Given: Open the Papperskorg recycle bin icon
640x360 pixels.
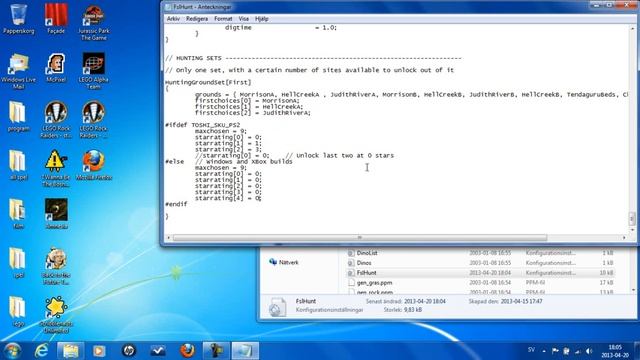Looking at the screenshot, I should click(x=18, y=19).
